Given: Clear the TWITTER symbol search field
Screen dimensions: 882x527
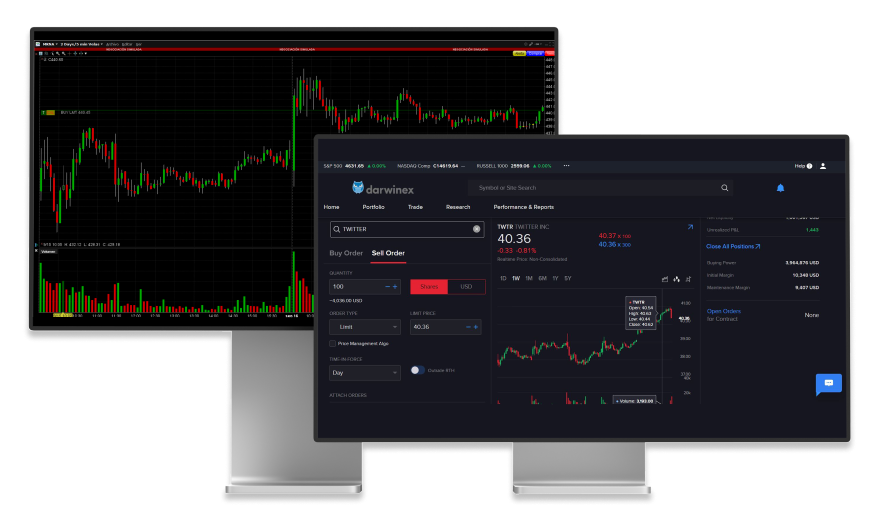Looking at the screenshot, I should tap(476, 229).
